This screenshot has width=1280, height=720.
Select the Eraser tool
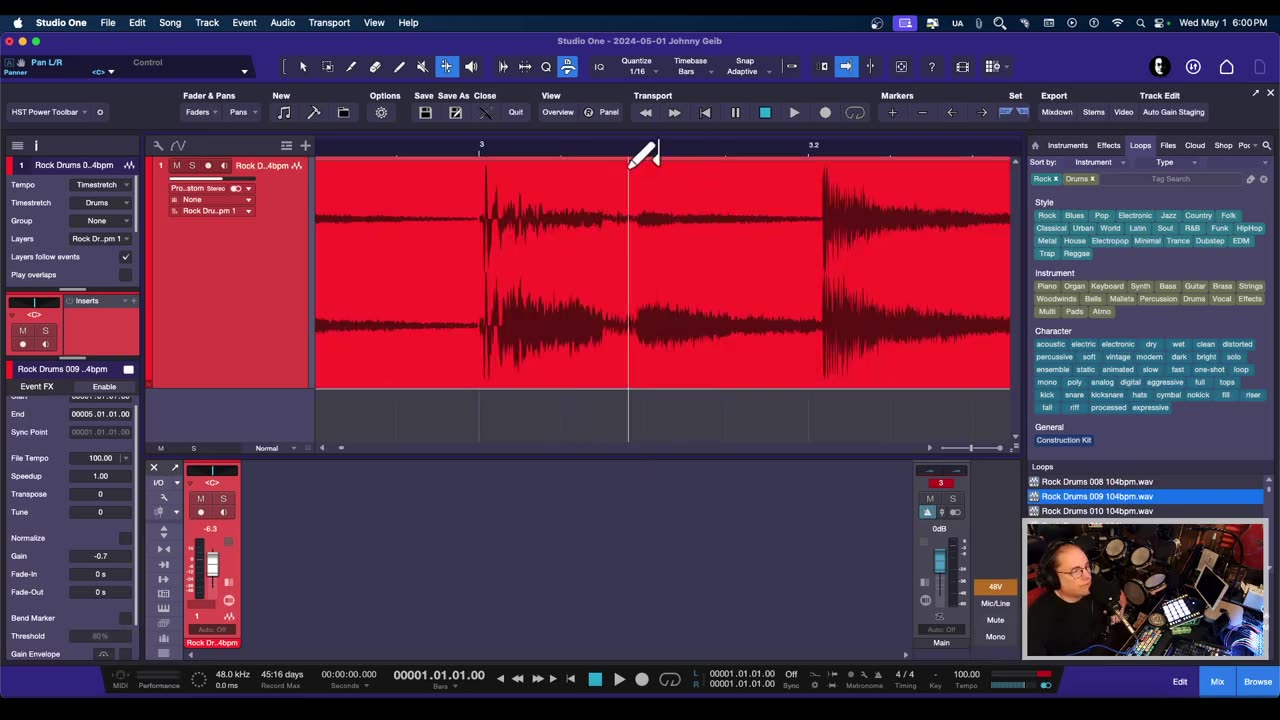(x=375, y=67)
